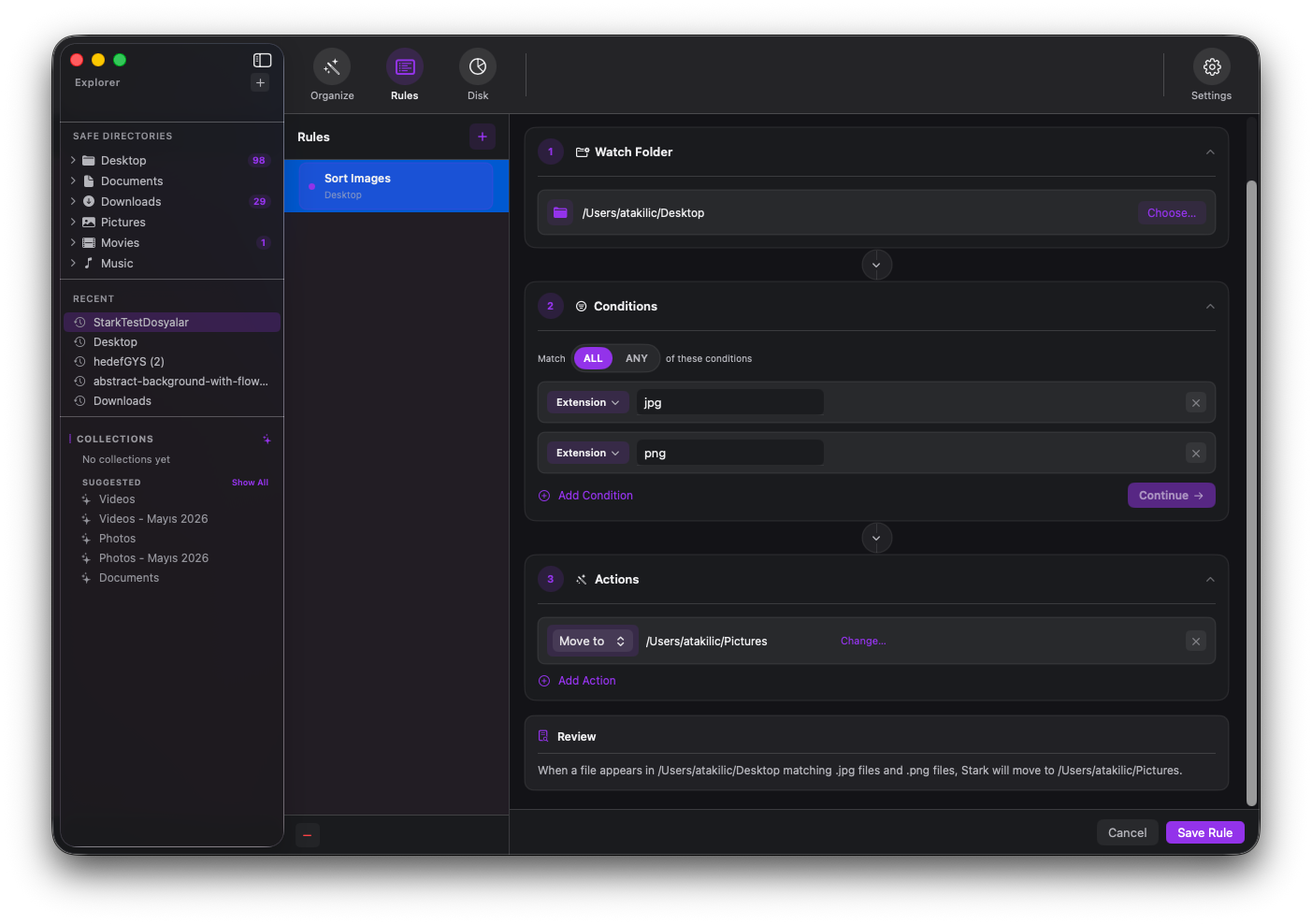Click the arrow below Watch Folder
Screen dimensions: 1312x924
(x=876, y=265)
